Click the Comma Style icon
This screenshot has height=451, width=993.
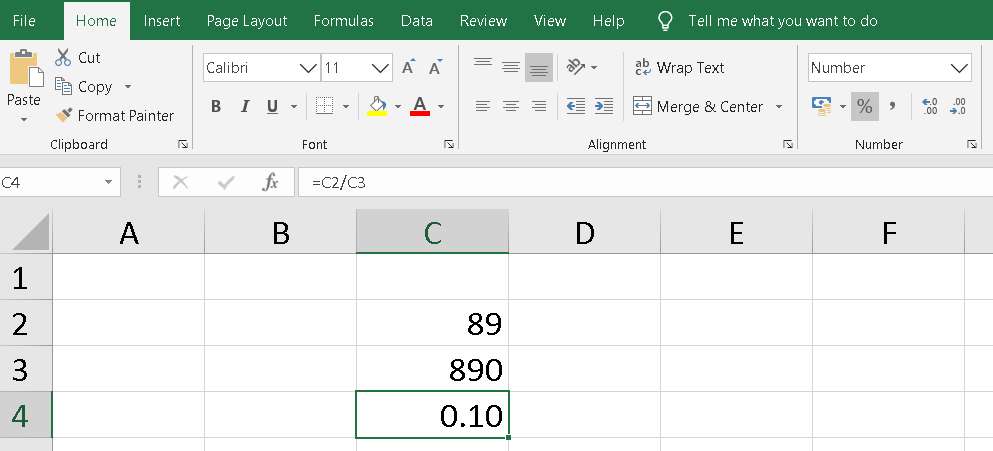(892, 106)
